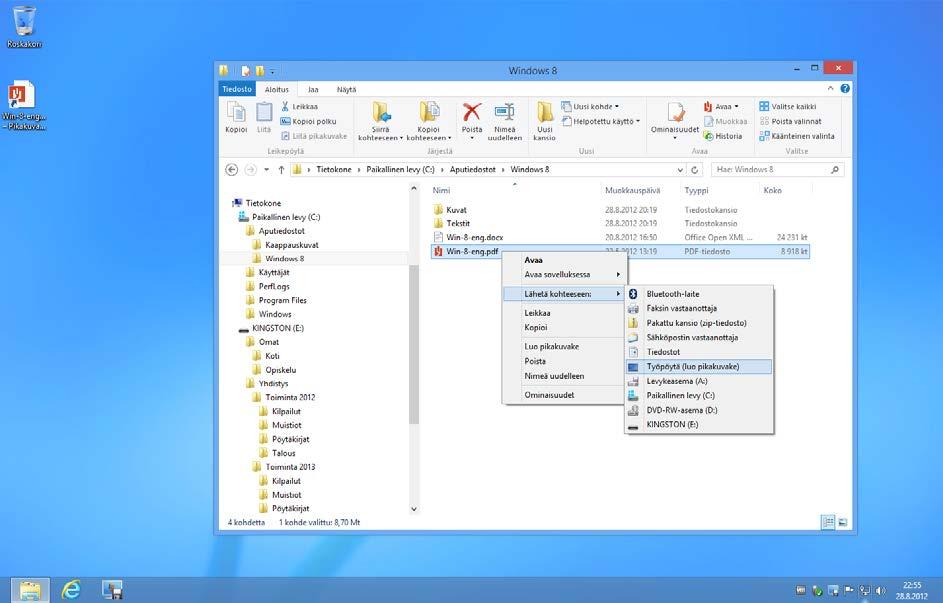This screenshot has width=943, height=603.
Task: Switch to large icons view in status bar
Action: click(843, 522)
